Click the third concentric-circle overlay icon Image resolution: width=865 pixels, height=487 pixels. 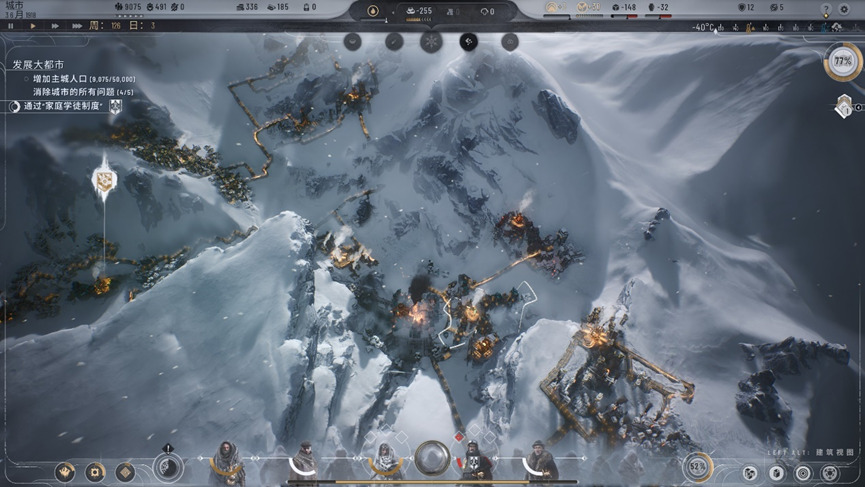tap(803, 473)
